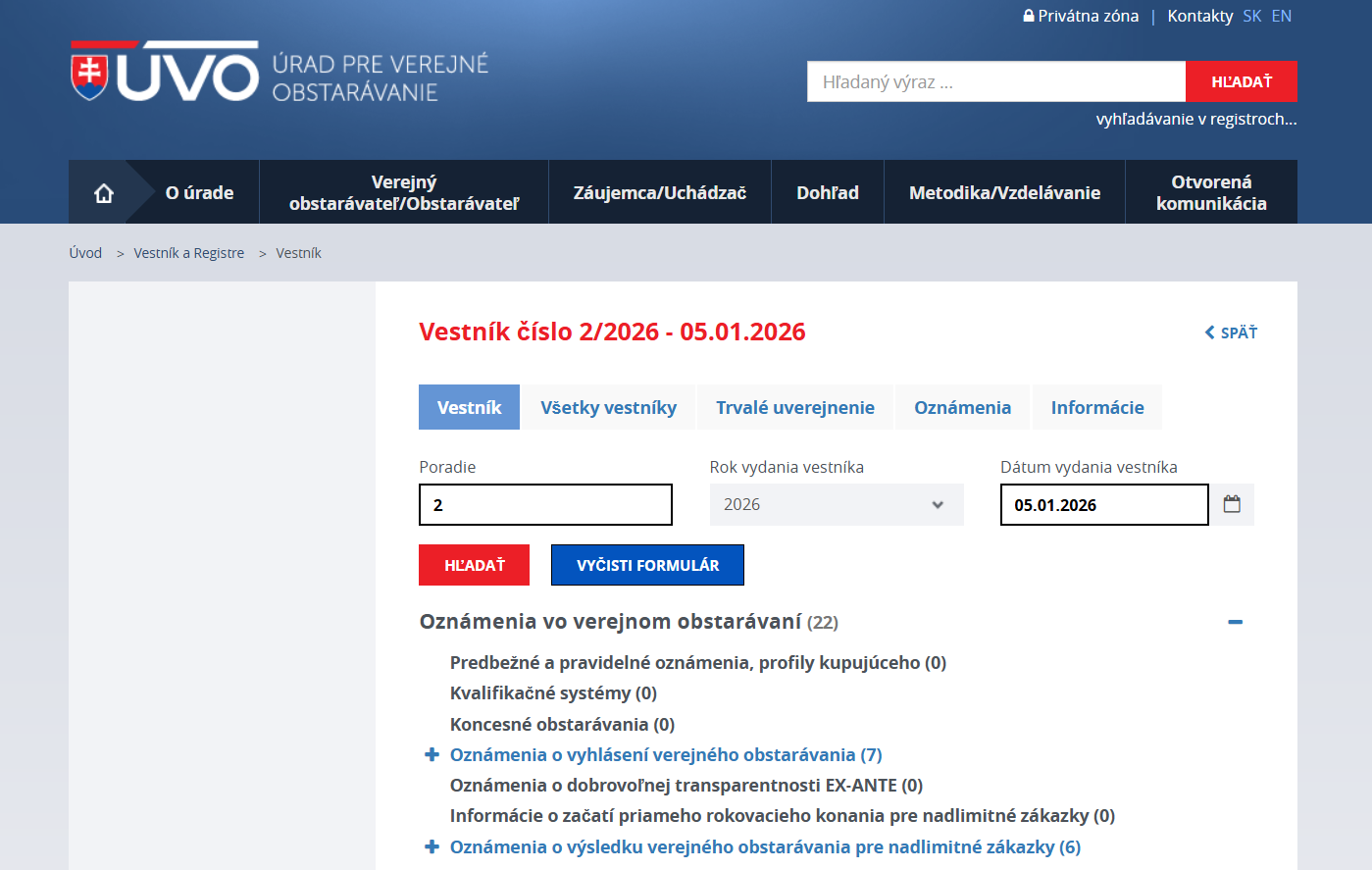The width and height of the screenshot is (1372, 870).
Task: Open Privátna zóna with lock icon
Action: click(x=1081, y=16)
